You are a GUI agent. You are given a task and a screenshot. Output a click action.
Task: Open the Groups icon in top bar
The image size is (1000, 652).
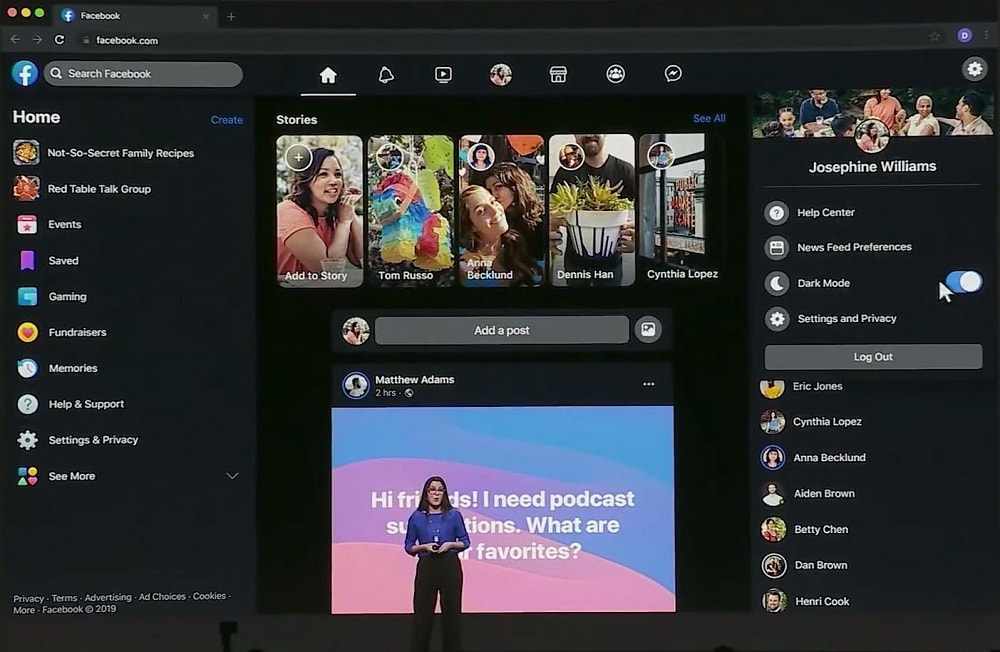click(615, 74)
